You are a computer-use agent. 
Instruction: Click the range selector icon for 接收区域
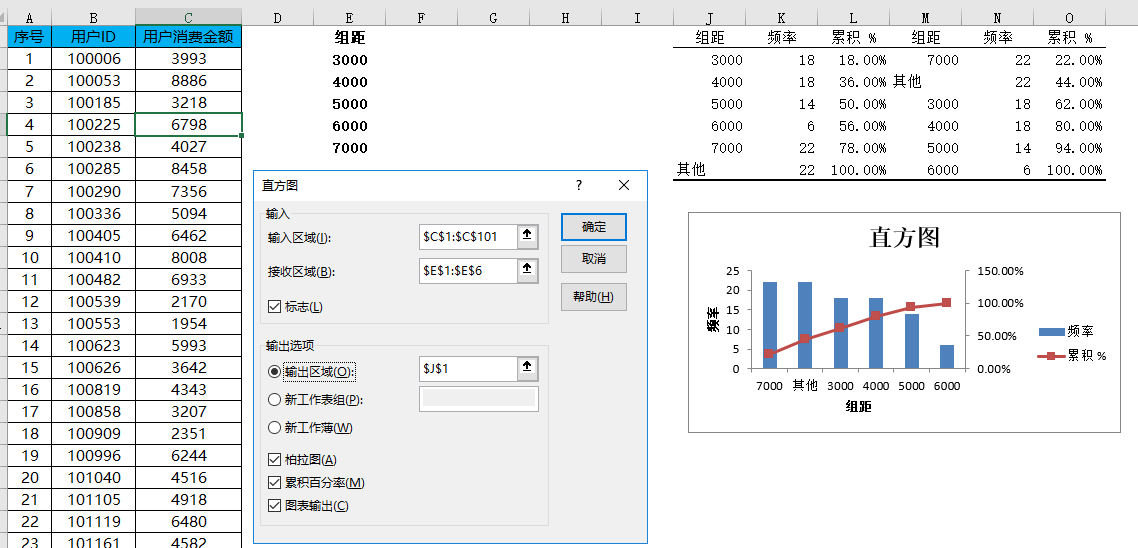(528, 271)
